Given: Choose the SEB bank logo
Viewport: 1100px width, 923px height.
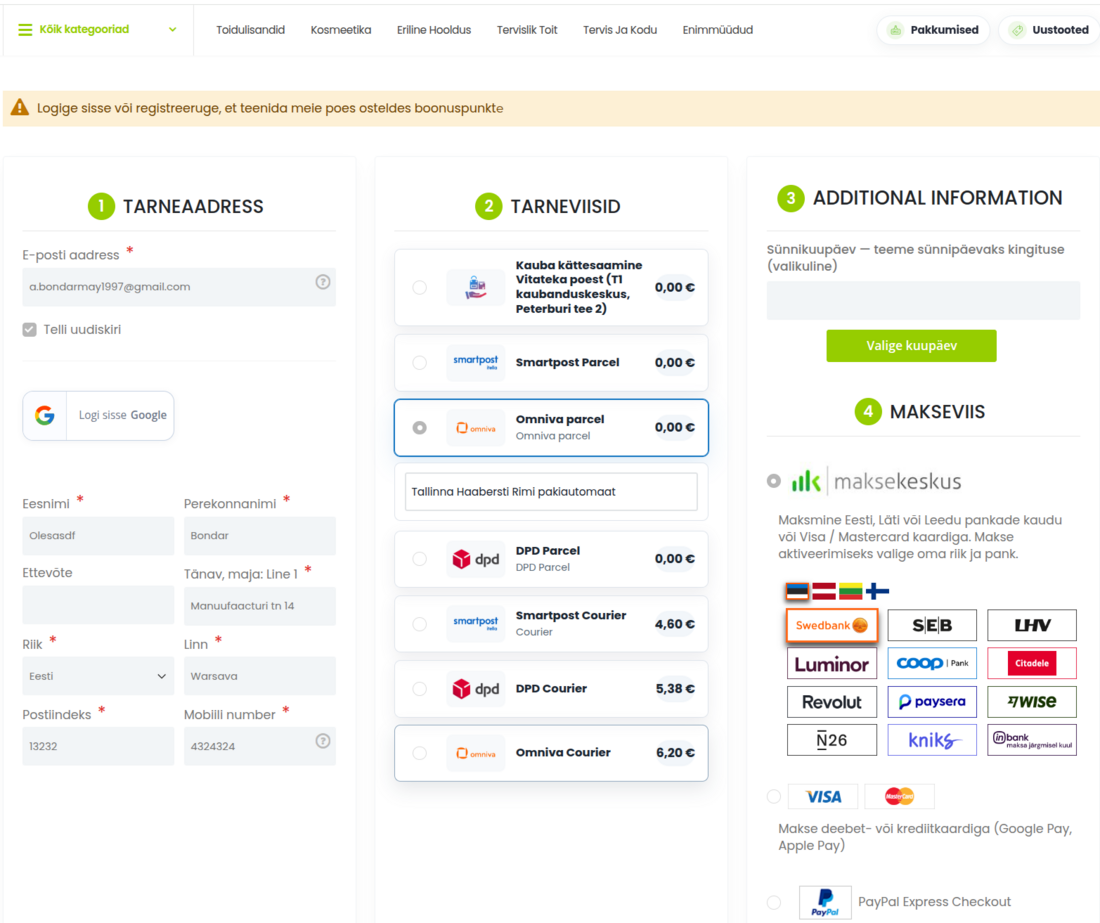Looking at the screenshot, I should coord(932,625).
